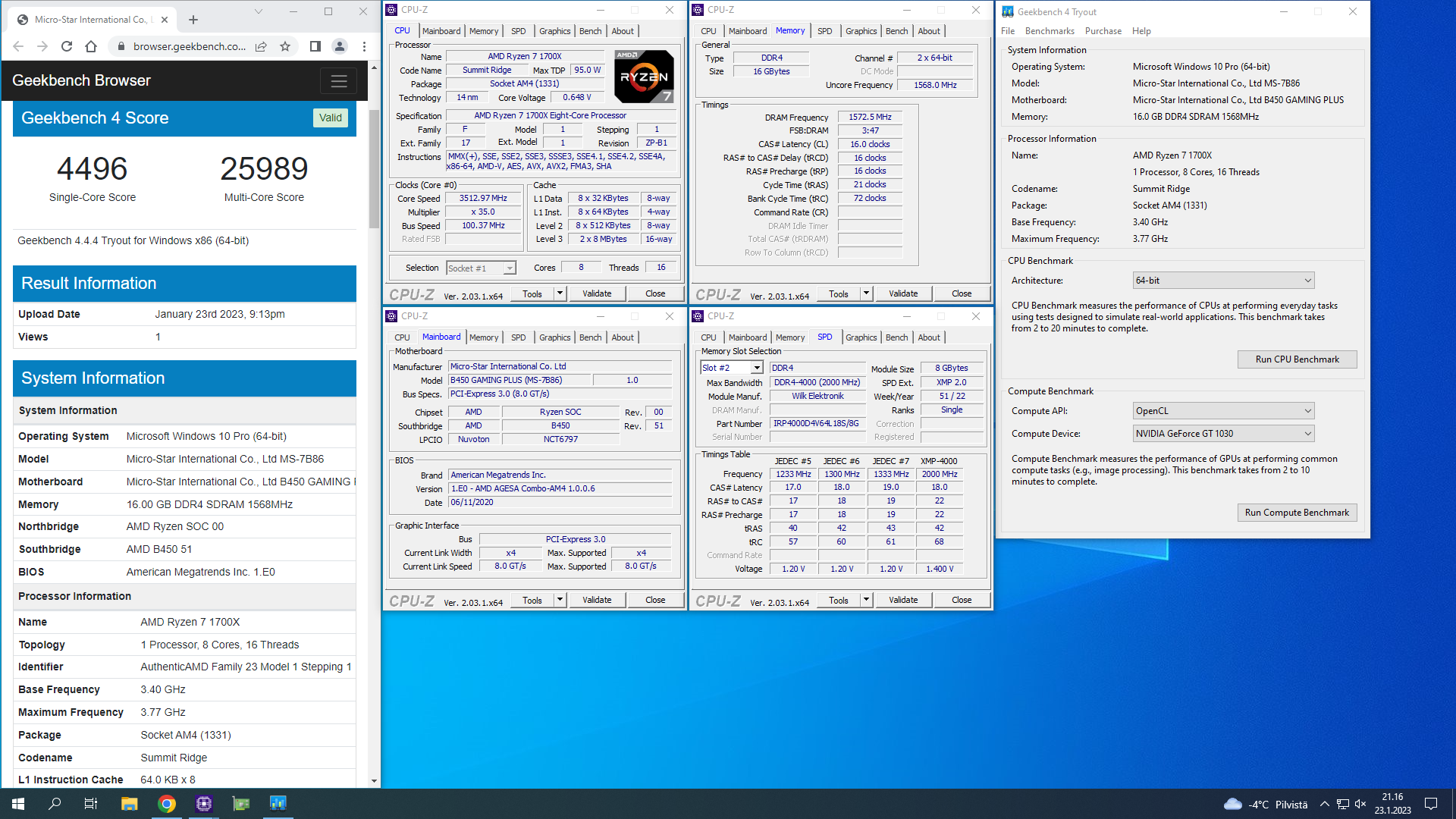This screenshot has width=1456, height=819.
Task: Open Tools dropdown arrow in SPD window
Action: pos(866,600)
